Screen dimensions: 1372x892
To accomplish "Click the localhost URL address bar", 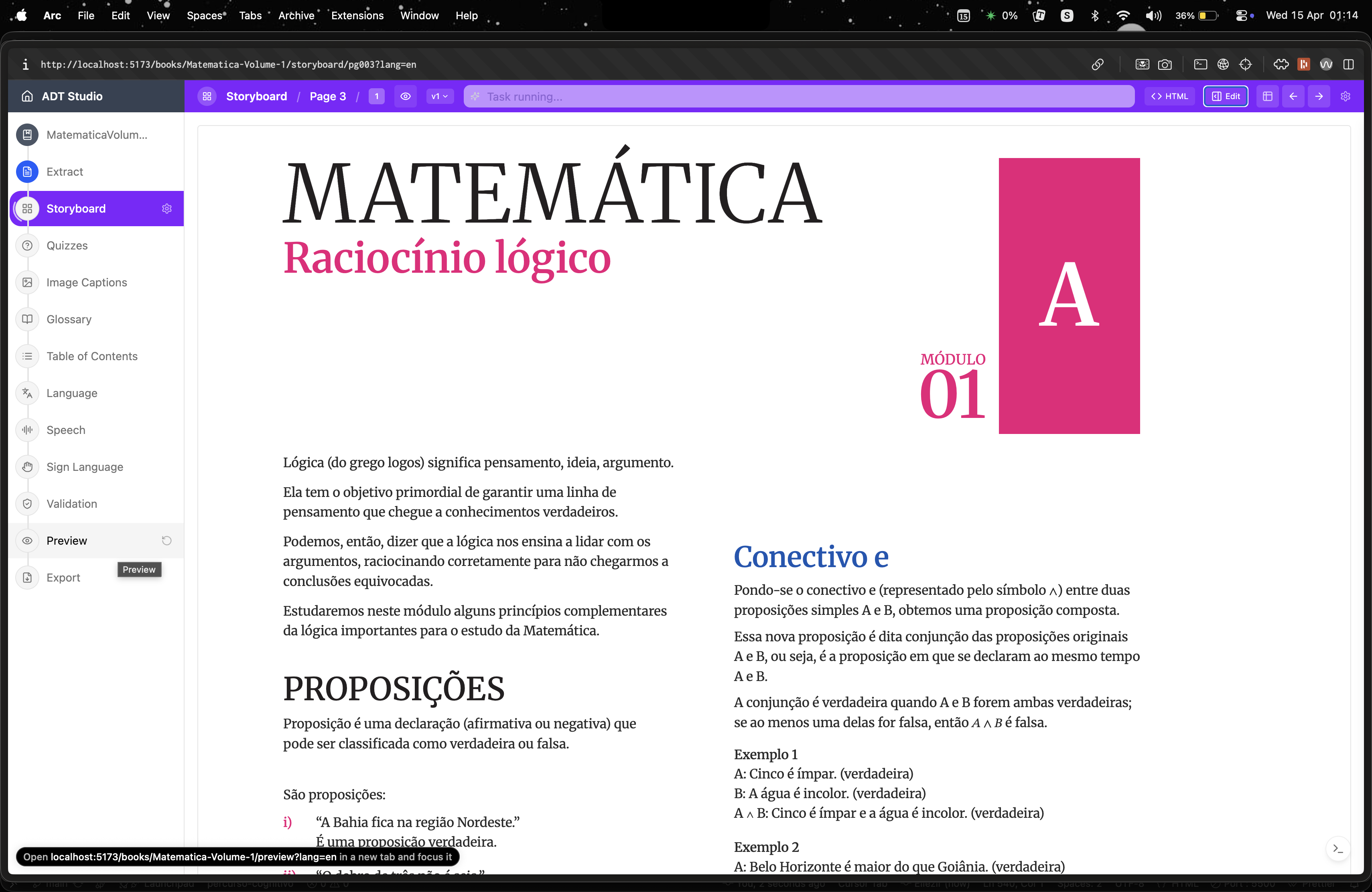I will click(228, 65).
